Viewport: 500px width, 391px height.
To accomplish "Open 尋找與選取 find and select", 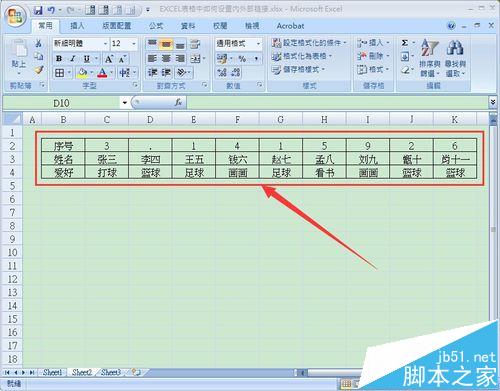I will (x=455, y=58).
